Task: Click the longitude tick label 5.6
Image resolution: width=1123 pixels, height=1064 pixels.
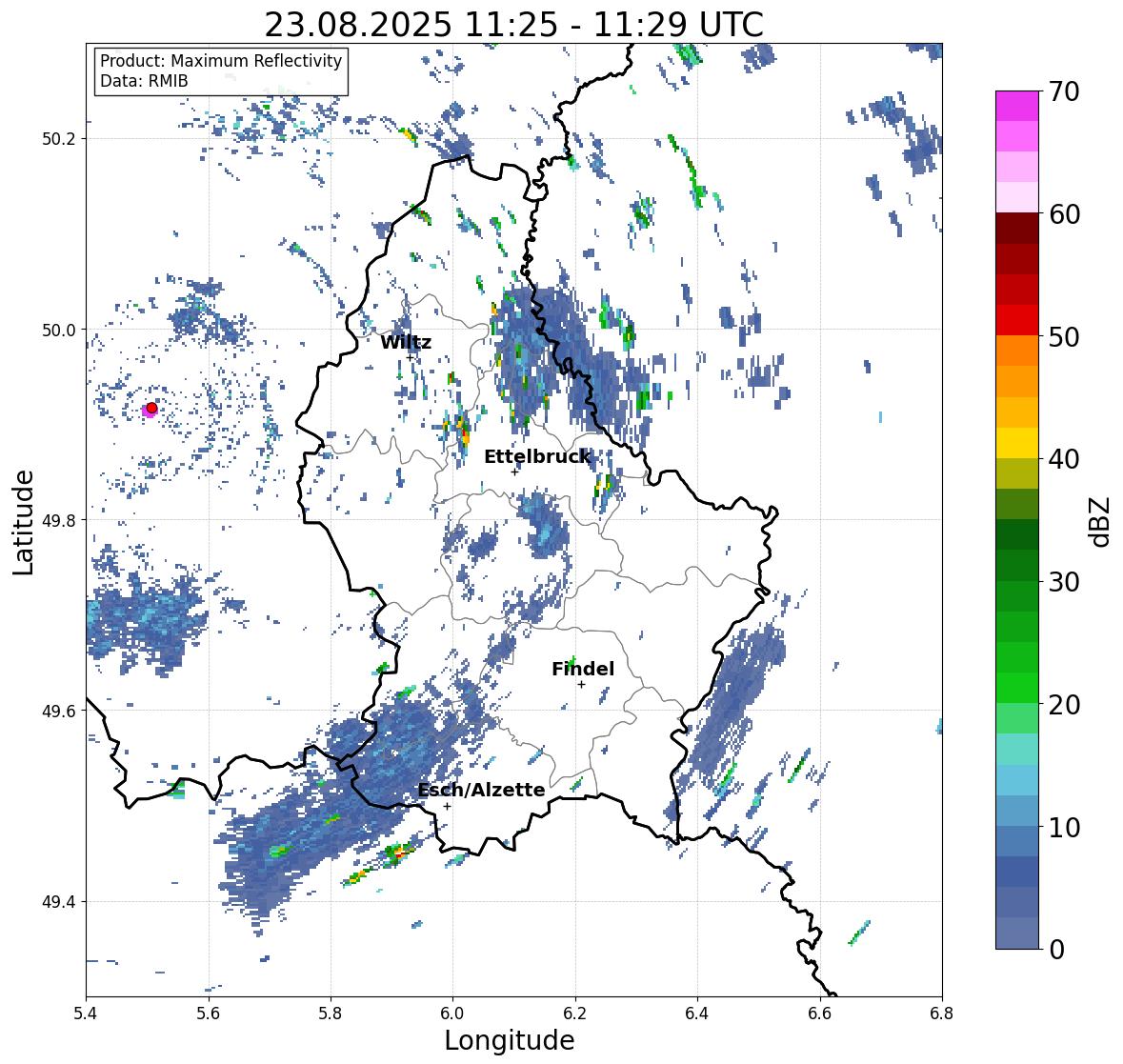Action: pos(209,1013)
